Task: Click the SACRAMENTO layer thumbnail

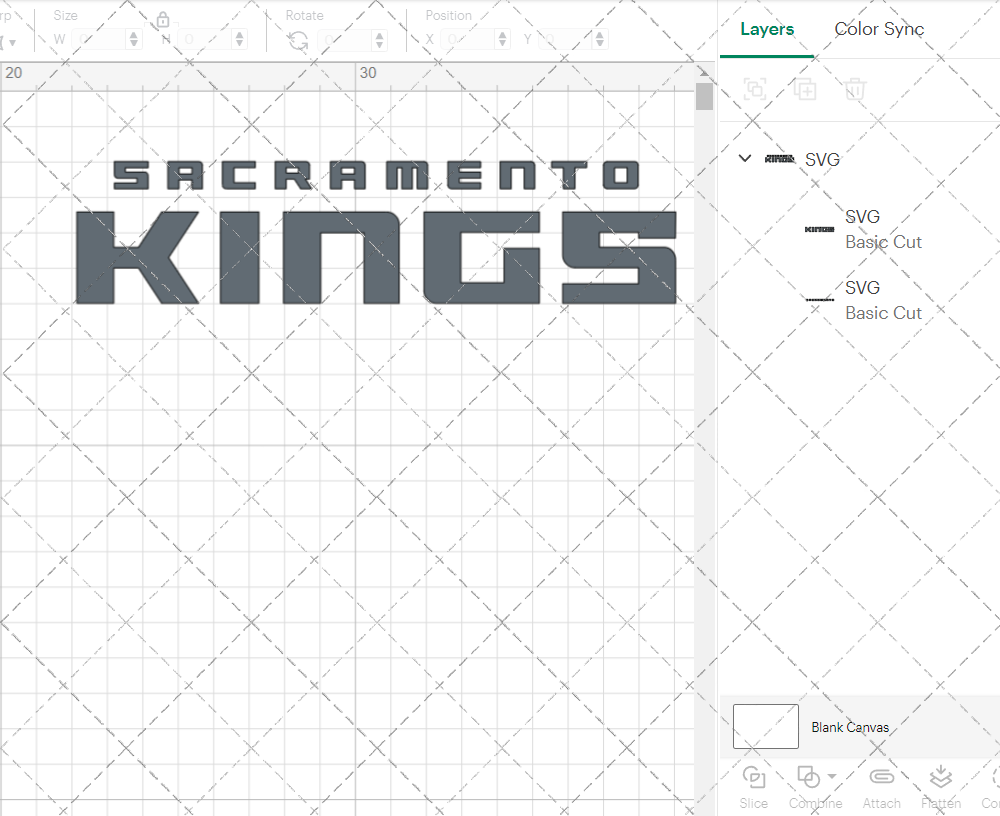Action: (x=820, y=299)
